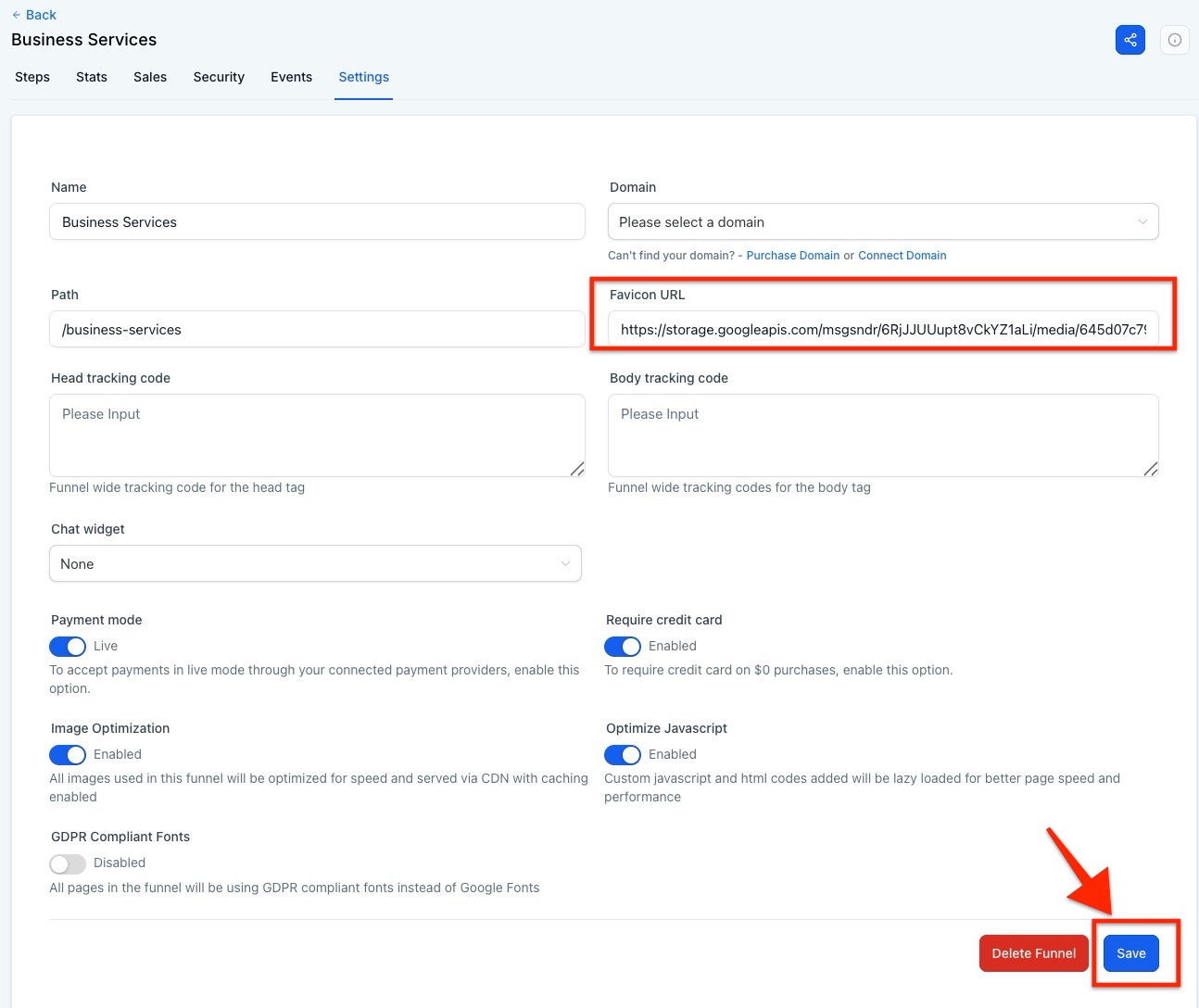Expand the Chat widget dropdown

[315, 564]
